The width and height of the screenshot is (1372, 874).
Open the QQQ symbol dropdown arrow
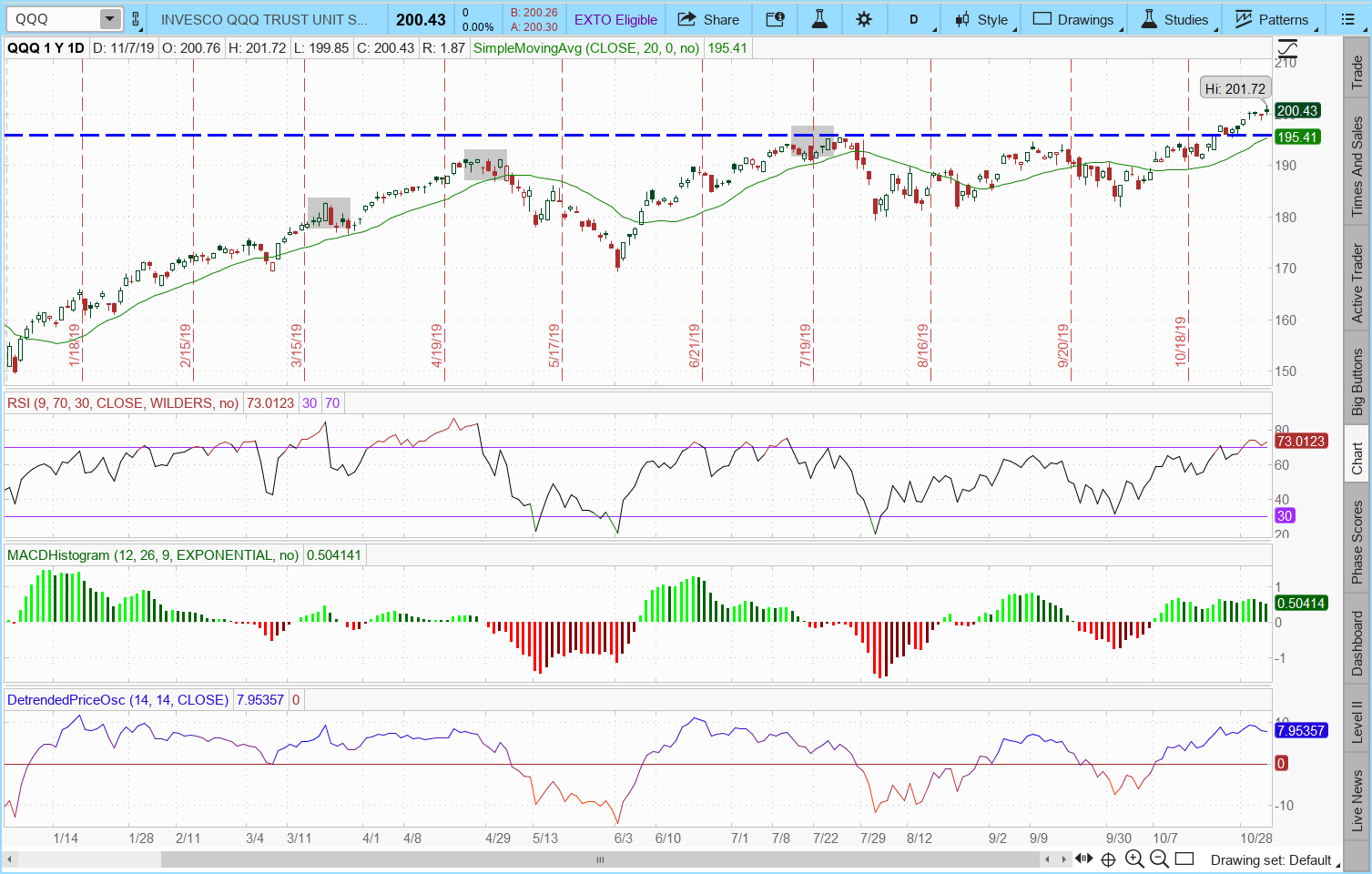click(x=109, y=19)
